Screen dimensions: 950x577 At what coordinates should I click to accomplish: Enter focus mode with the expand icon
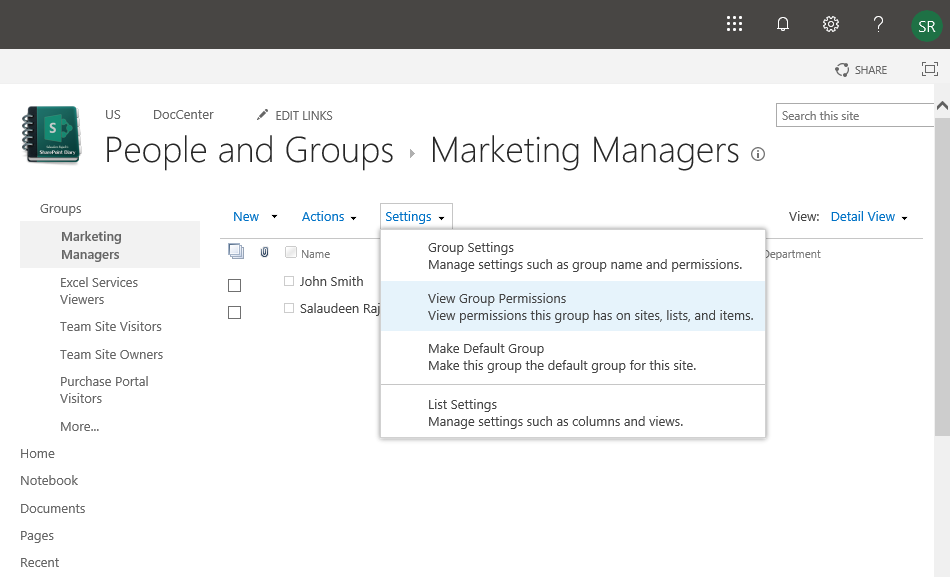pyautogui.click(x=930, y=68)
